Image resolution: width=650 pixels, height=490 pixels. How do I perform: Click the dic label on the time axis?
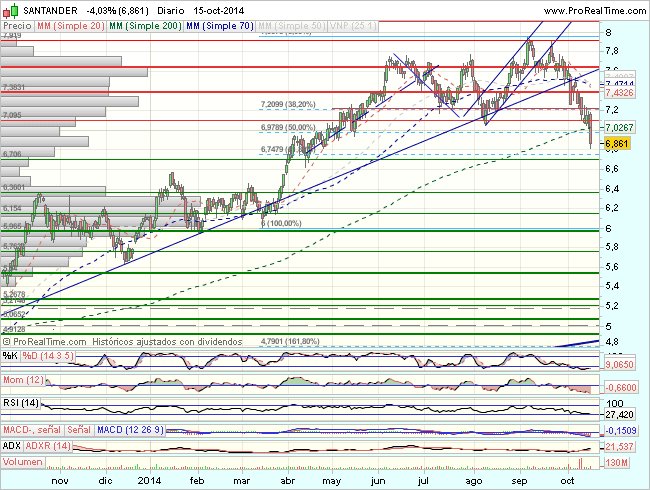[106, 481]
